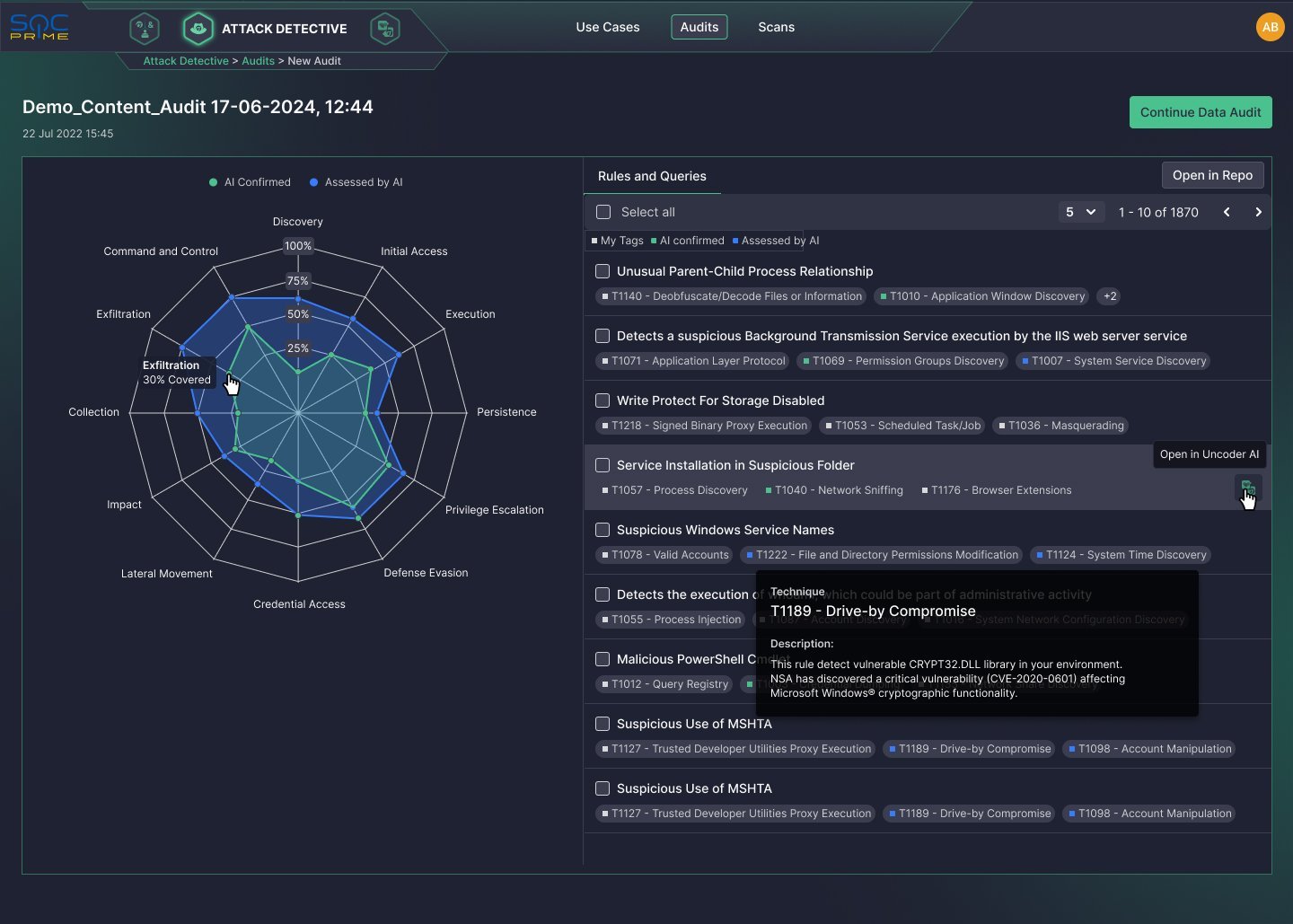The width and height of the screenshot is (1293, 924).
Task: Open the module icon right of Attack Detective
Action: pyautogui.click(x=385, y=28)
